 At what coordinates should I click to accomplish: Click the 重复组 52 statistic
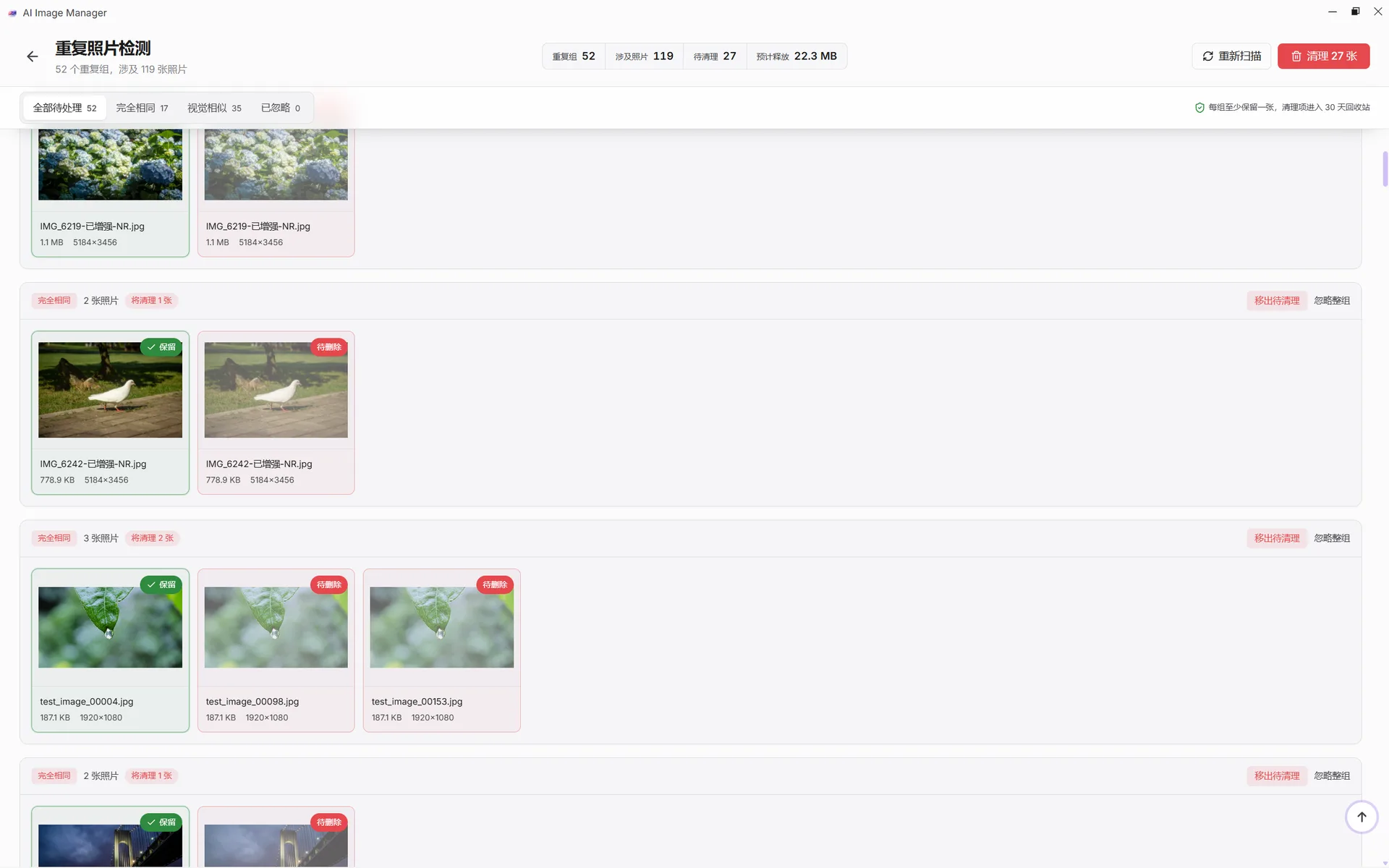coord(574,56)
